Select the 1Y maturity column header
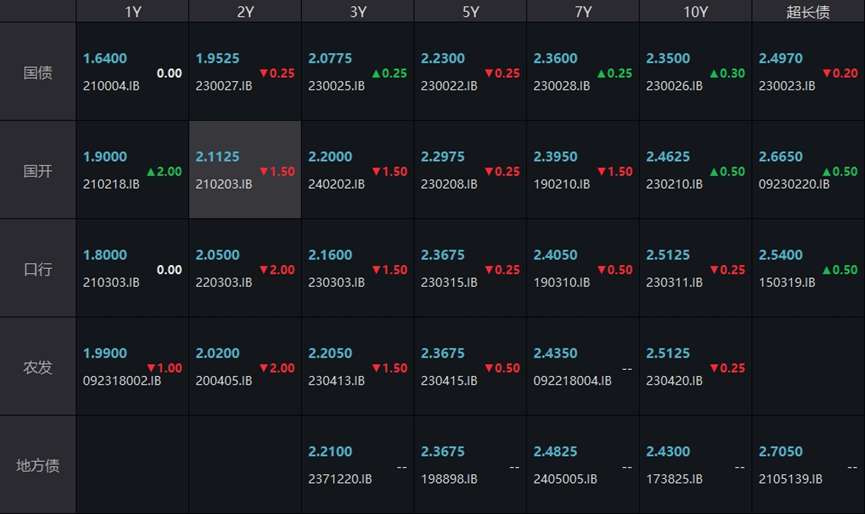This screenshot has height=514, width=865. tap(132, 12)
